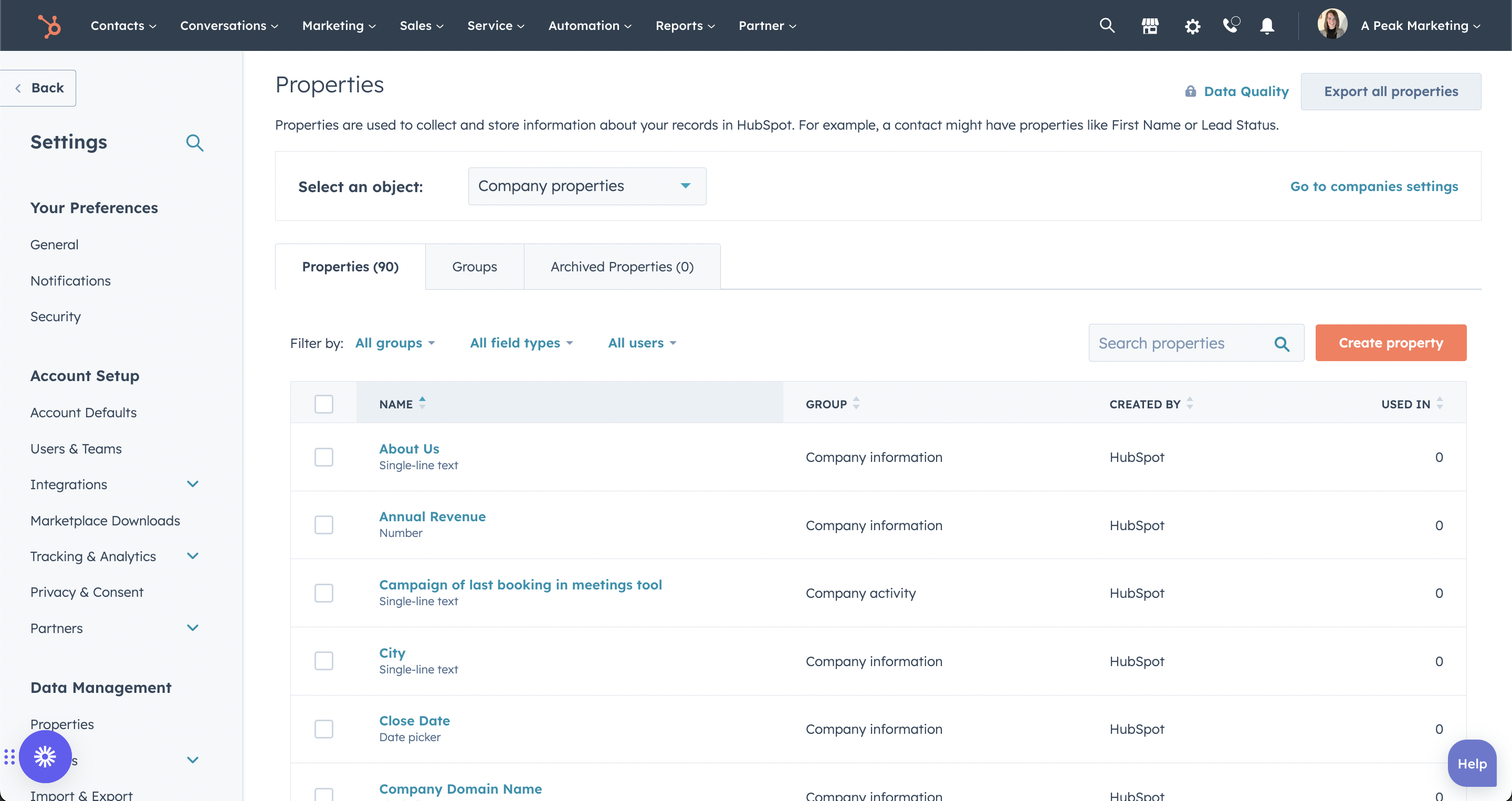The image size is (1512, 801).
Task: Toggle the Annual Revenue property checkbox
Action: [x=323, y=524]
